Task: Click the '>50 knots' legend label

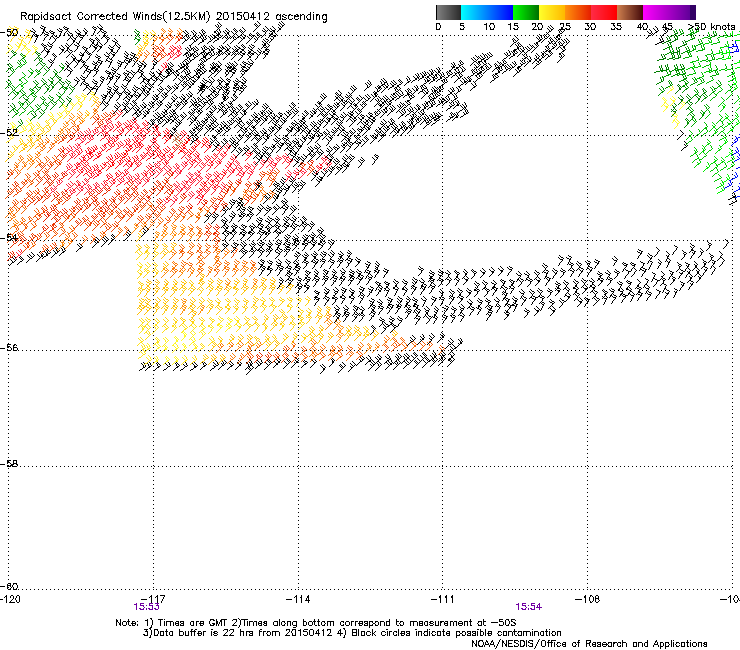Action: (712, 27)
